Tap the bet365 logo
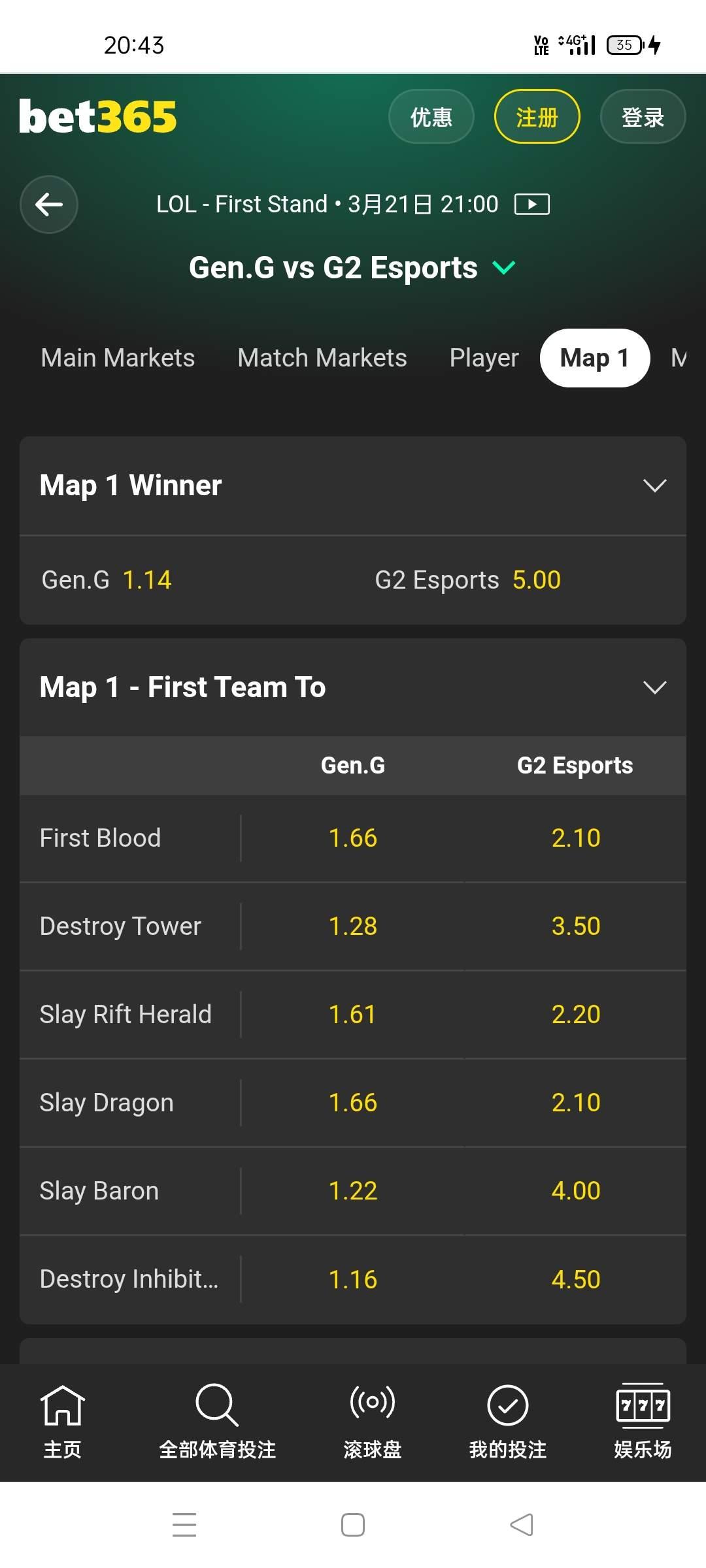706x1568 pixels. pyautogui.click(x=98, y=117)
